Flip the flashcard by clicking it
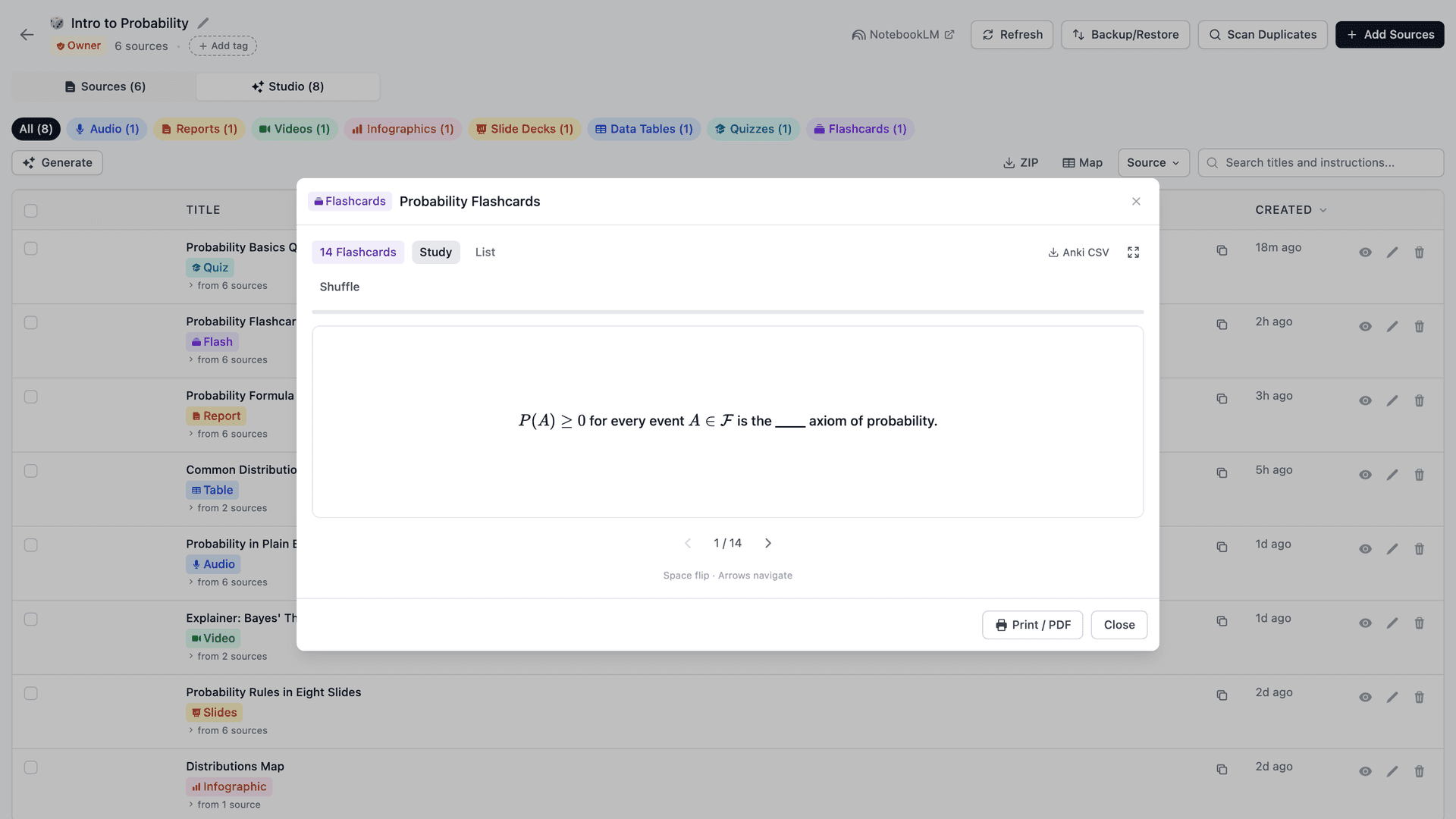Screen dimensions: 1456x819 727,422
